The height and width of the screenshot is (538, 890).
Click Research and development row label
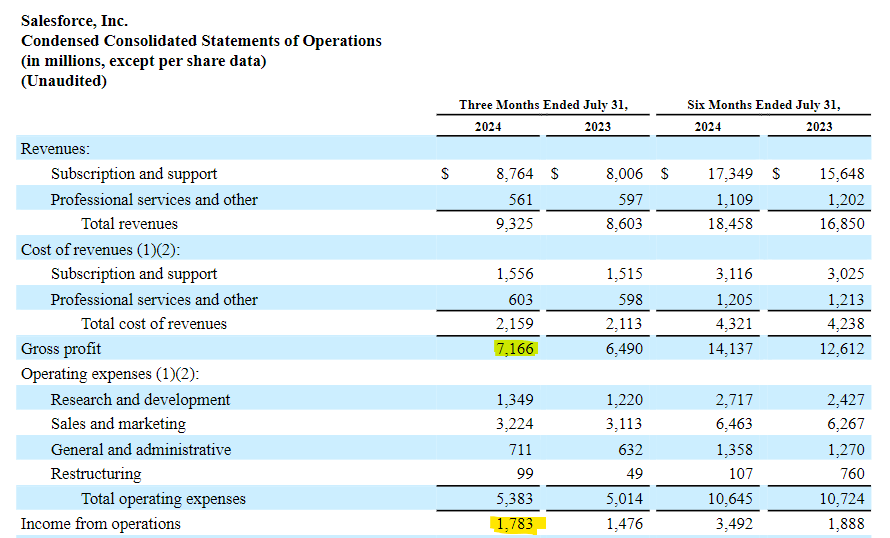[x=140, y=400]
